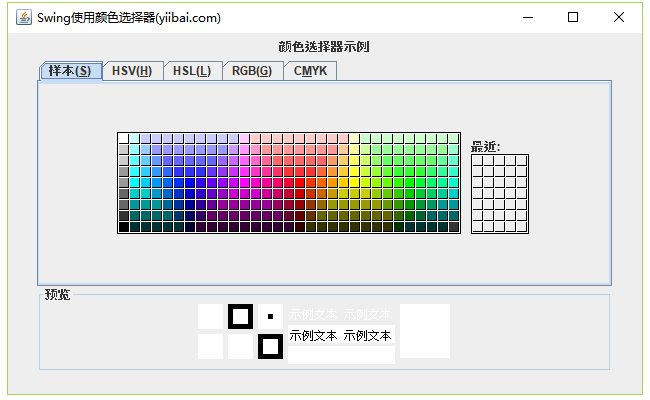
Task: Click the black 示例文本 sample text in preview
Action: pos(340,335)
